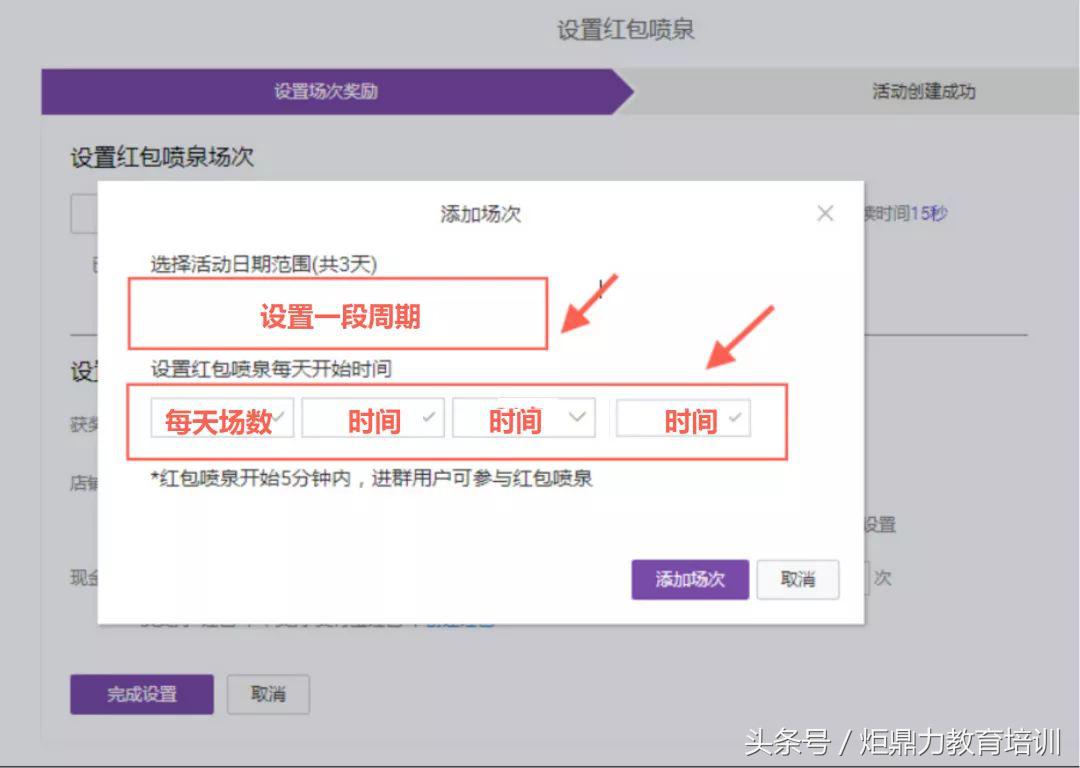The width and height of the screenshot is (1080, 768).
Task: Click the 完成设置 button
Action: [x=141, y=694]
